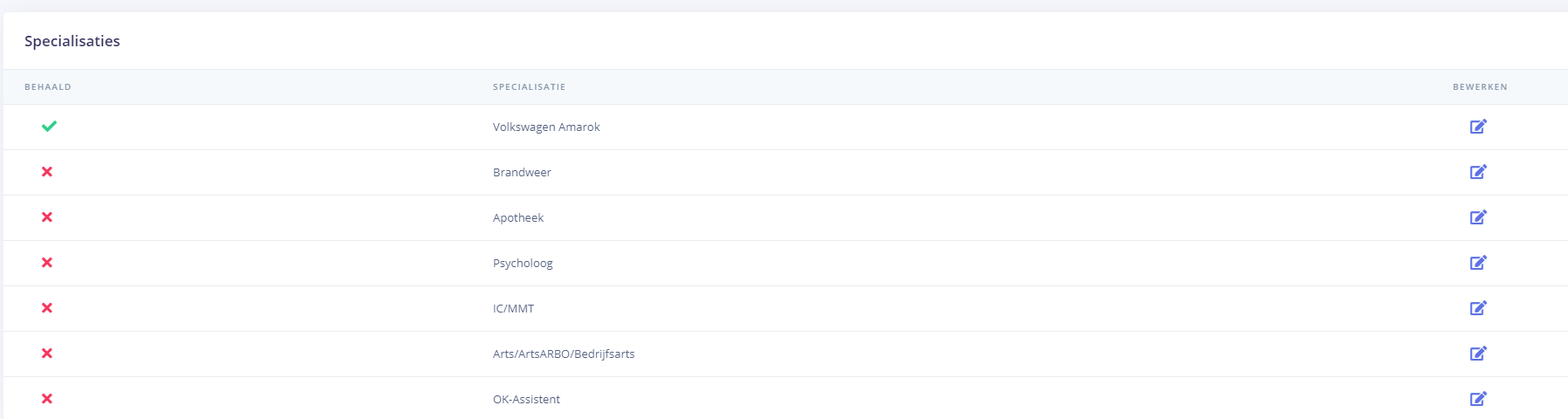Click the Specialisatie column header
This screenshot has width=1568, height=419.
529,87
